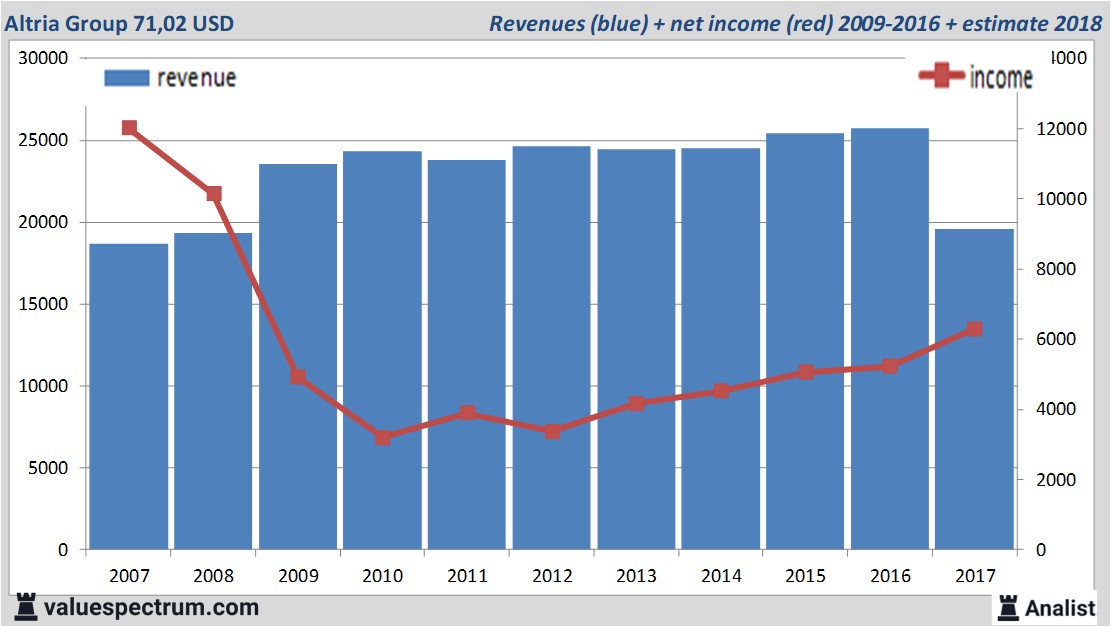Click the Analist rook logo icon
1111x627 pixels.
click(x=1007, y=606)
